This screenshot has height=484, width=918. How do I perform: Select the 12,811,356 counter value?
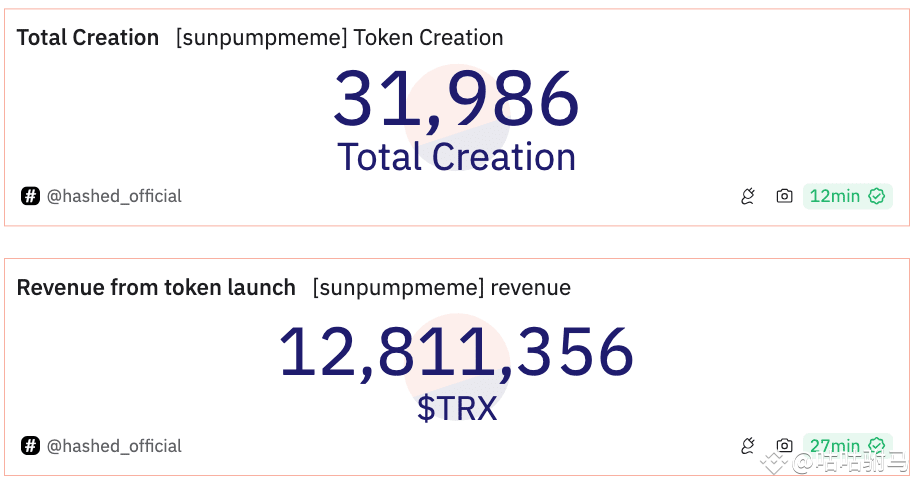click(x=456, y=352)
